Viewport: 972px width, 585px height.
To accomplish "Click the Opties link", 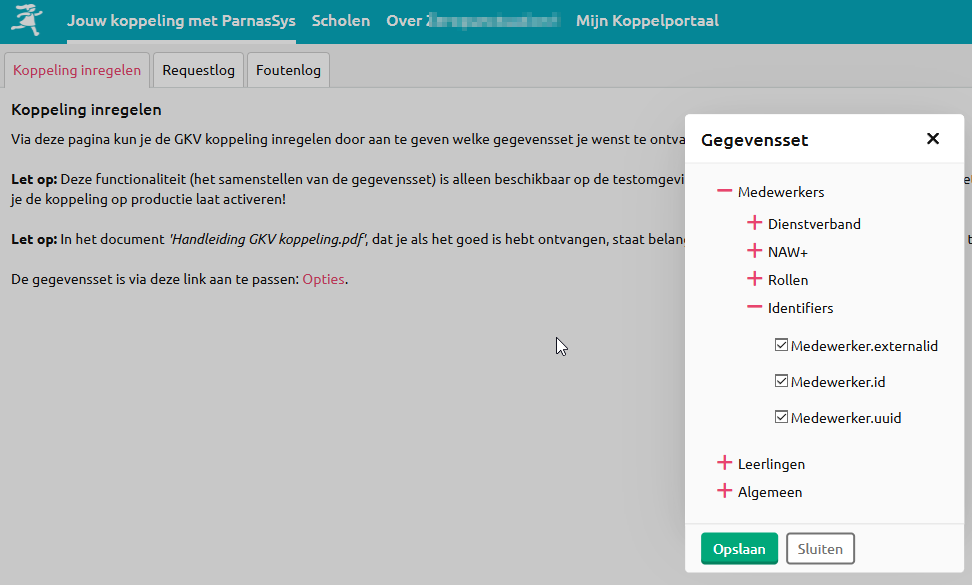I will coord(324,279).
